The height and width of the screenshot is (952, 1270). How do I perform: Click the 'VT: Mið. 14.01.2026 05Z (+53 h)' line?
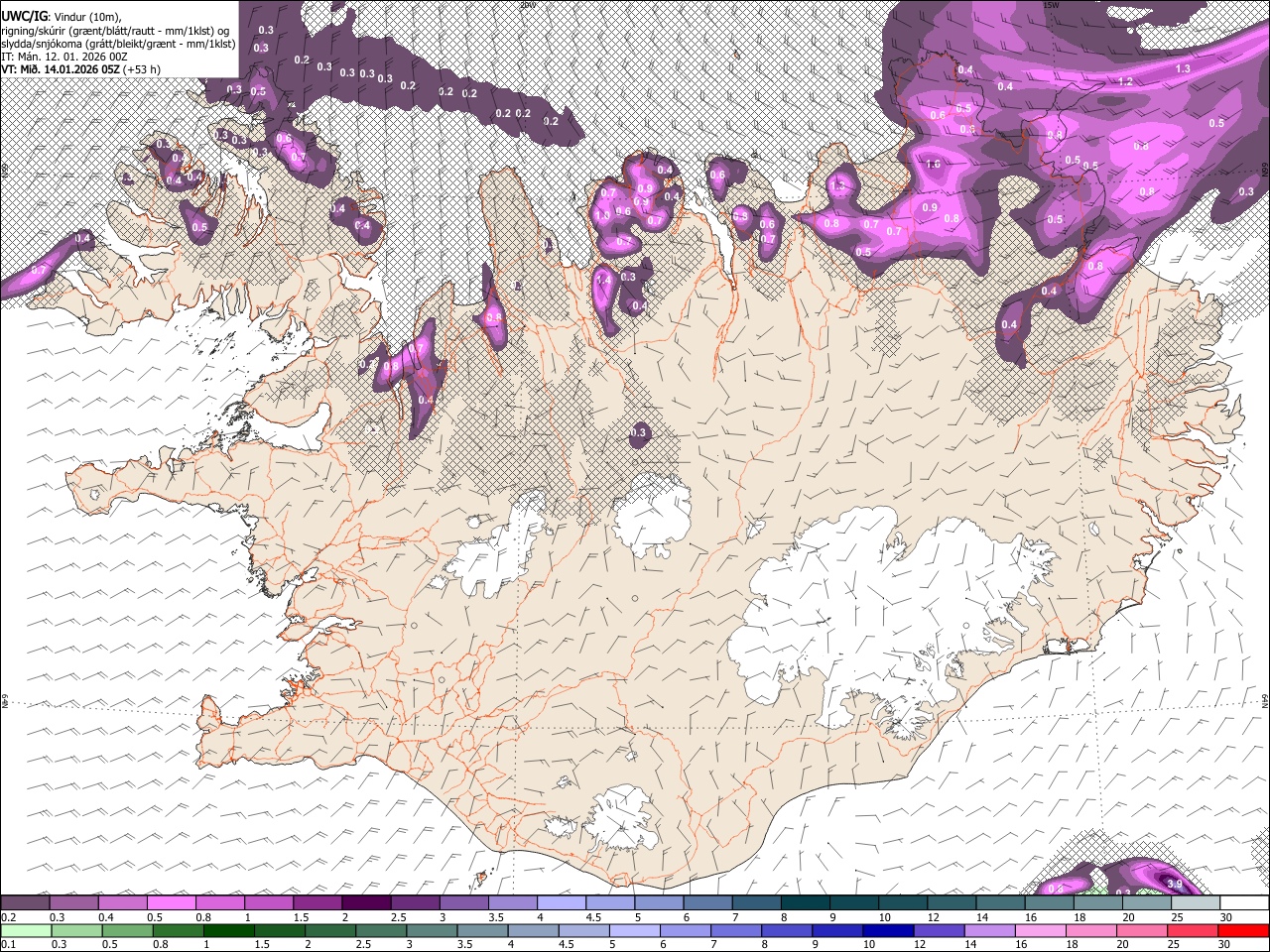click(x=80, y=69)
